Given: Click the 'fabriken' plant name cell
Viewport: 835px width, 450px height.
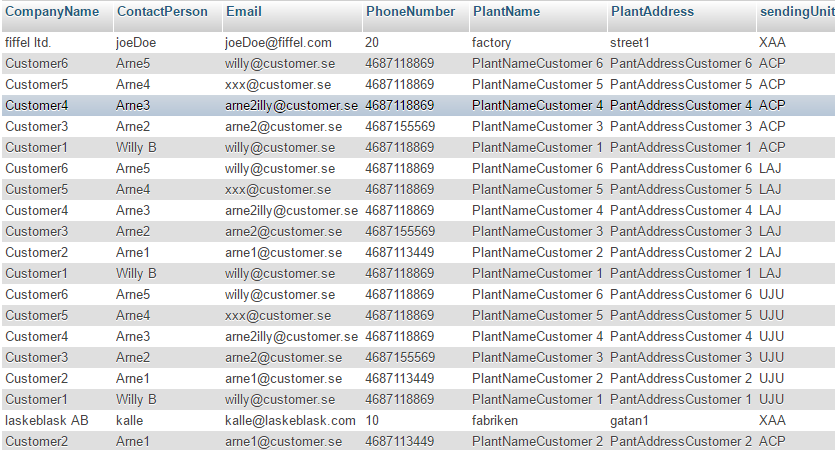Looking at the screenshot, I should (495, 421).
